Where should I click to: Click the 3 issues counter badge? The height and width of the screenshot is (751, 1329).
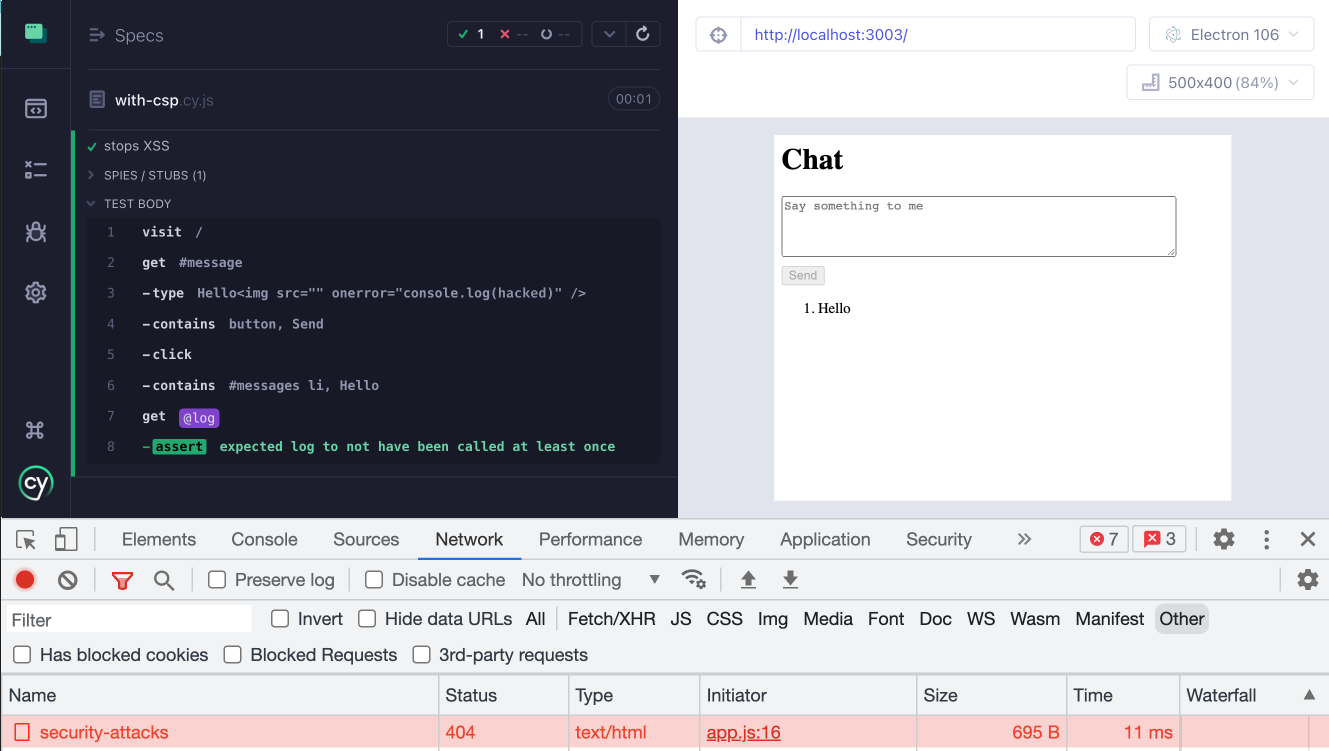click(x=1160, y=539)
